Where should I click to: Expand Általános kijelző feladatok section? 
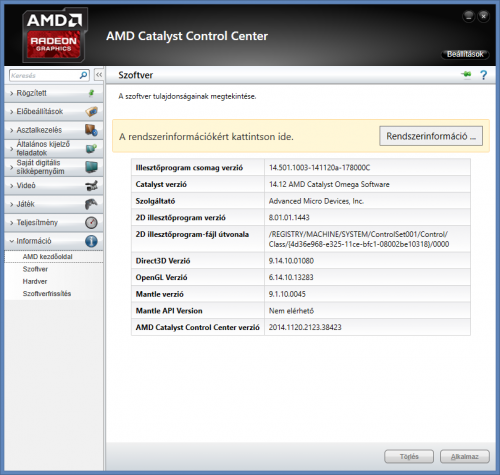53,149
